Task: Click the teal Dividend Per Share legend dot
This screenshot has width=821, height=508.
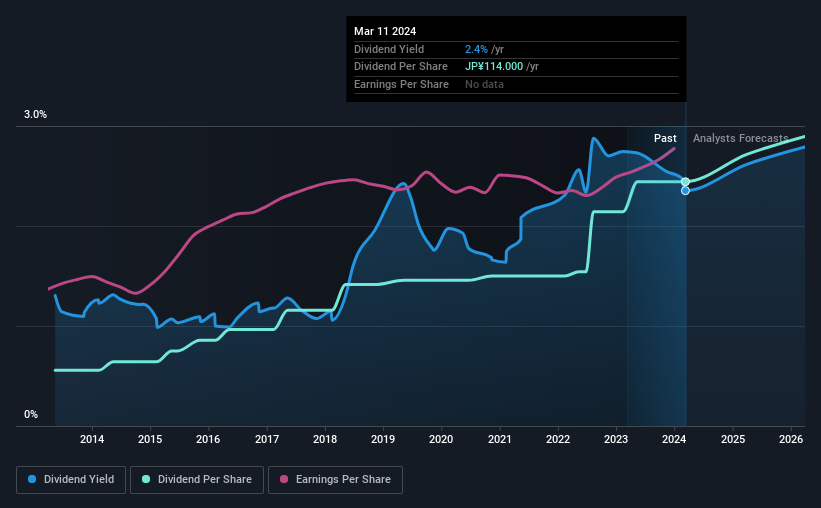Action: point(146,479)
